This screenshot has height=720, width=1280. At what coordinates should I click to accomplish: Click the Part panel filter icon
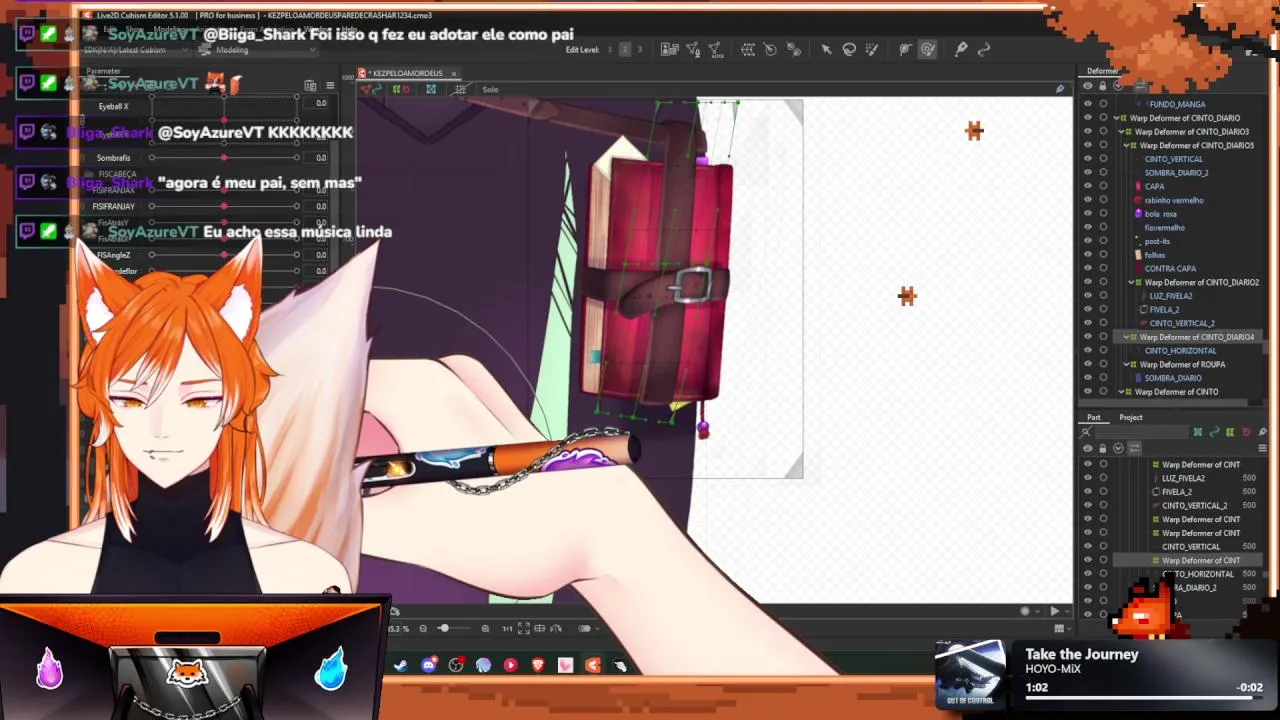pos(1086,432)
